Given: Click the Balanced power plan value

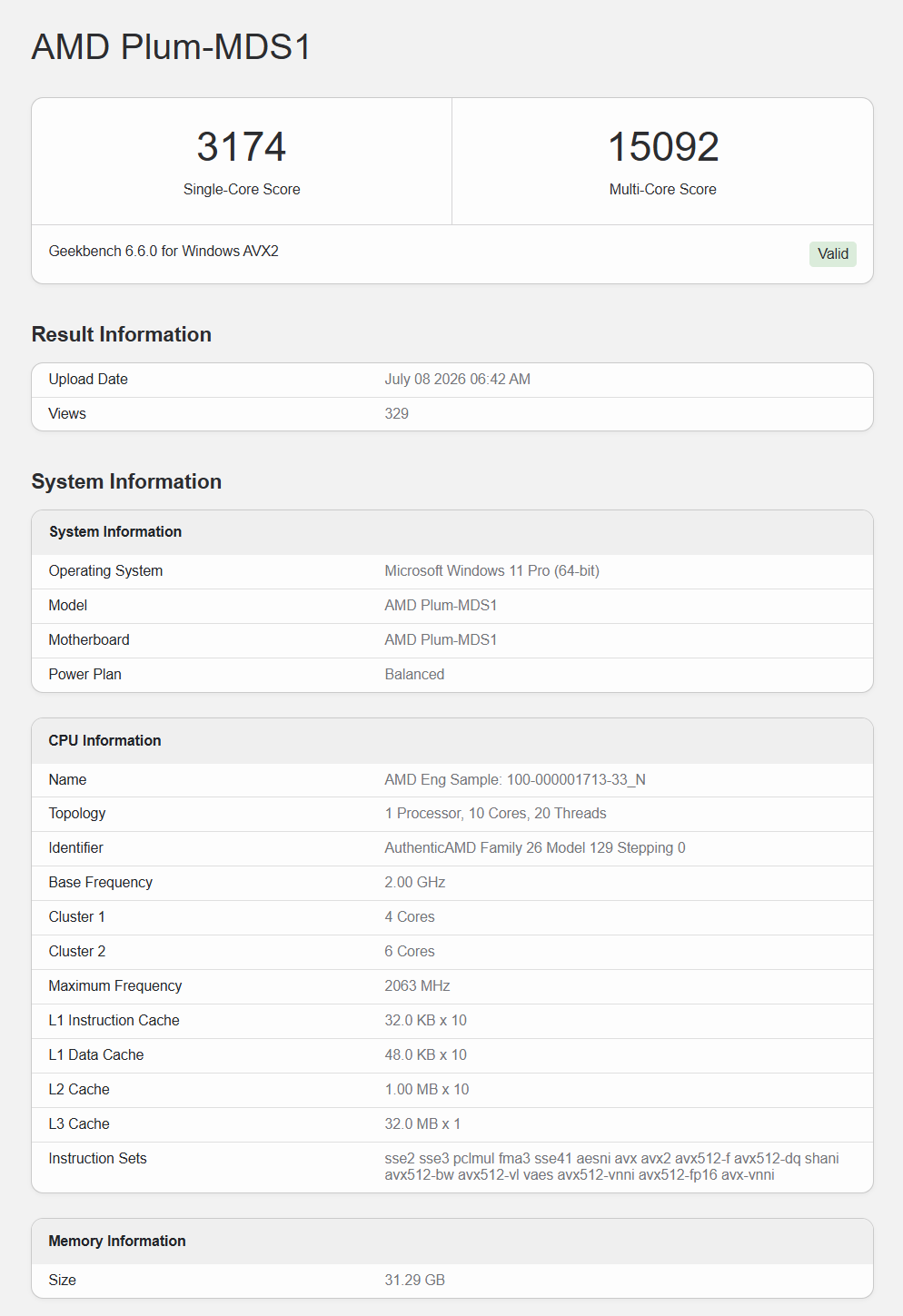Looking at the screenshot, I should click(414, 674).
